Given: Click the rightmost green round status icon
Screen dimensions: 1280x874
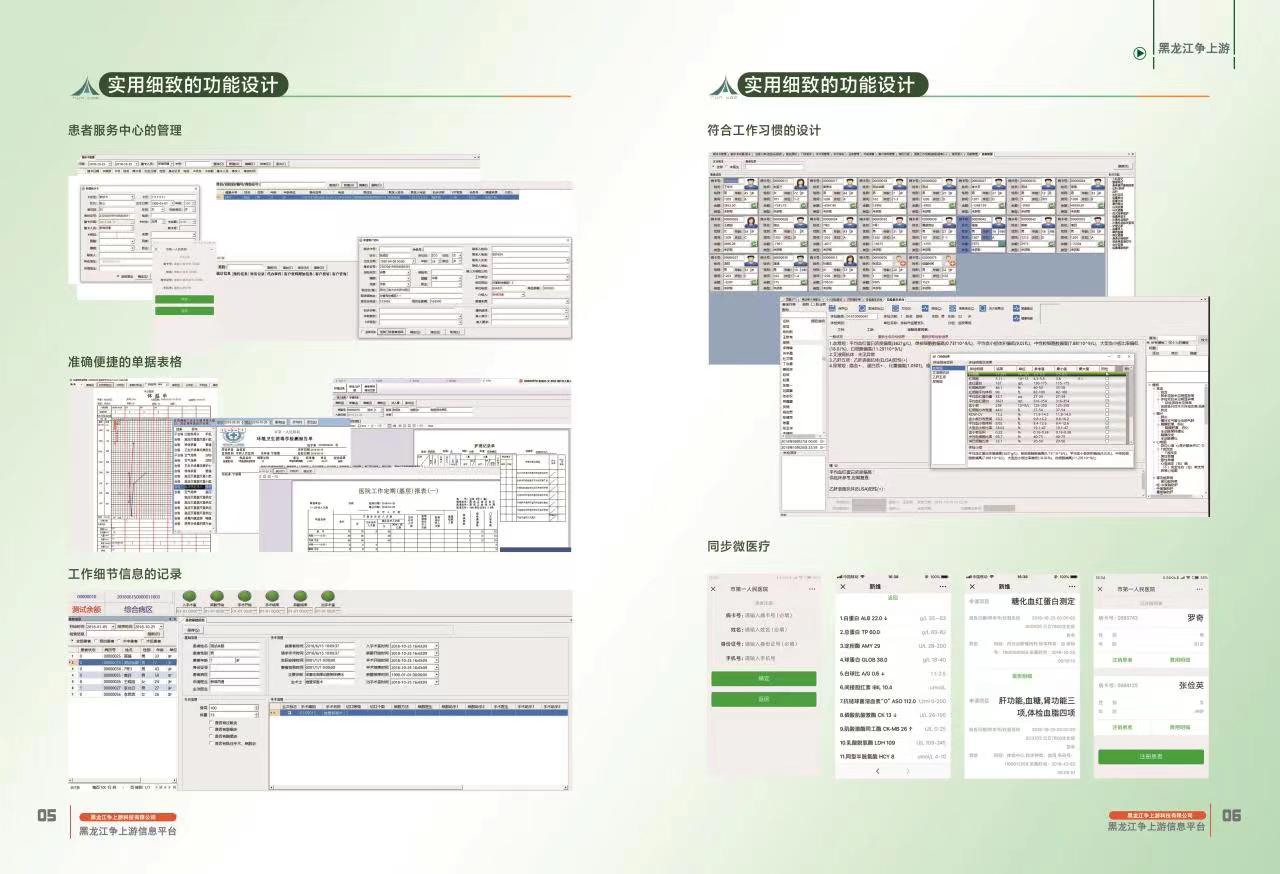Looking at the screenshot, I should [x=327, y=596].
